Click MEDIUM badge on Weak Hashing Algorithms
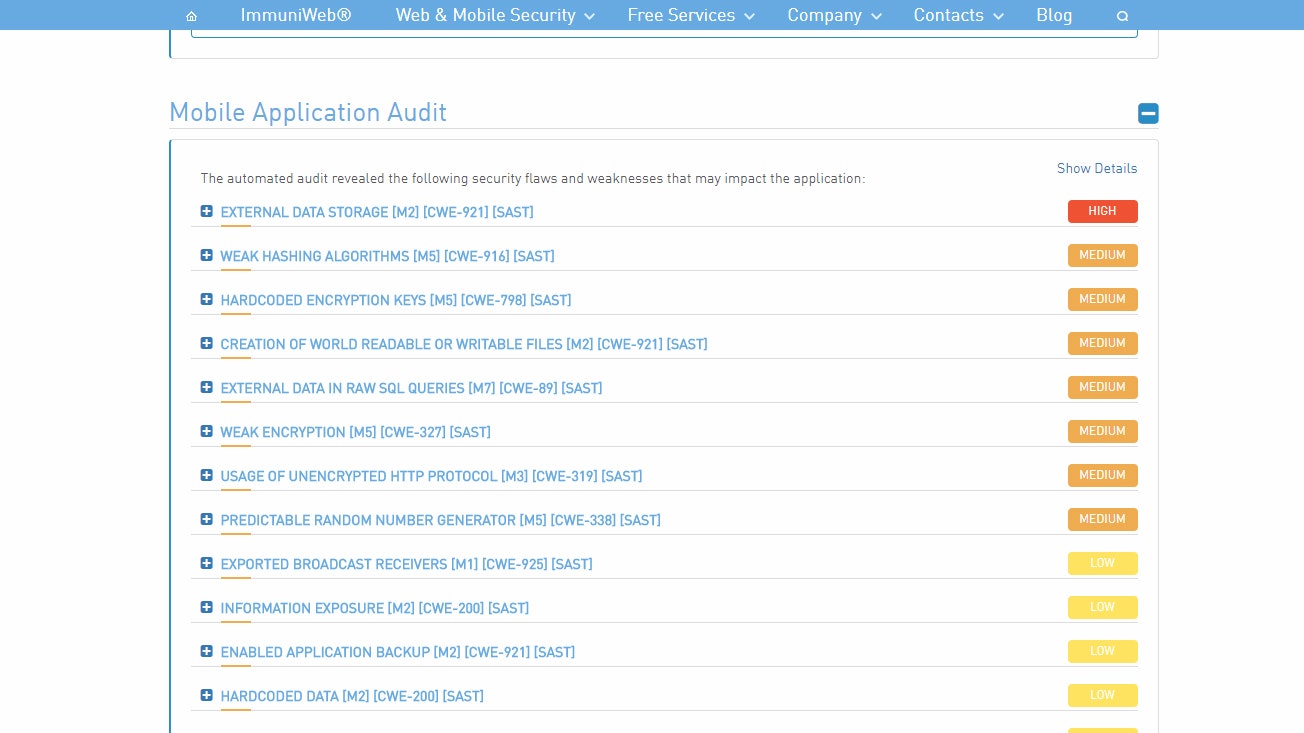Image resolution: width=1304 pixels, height=733 pixels. click(1102, 255)
